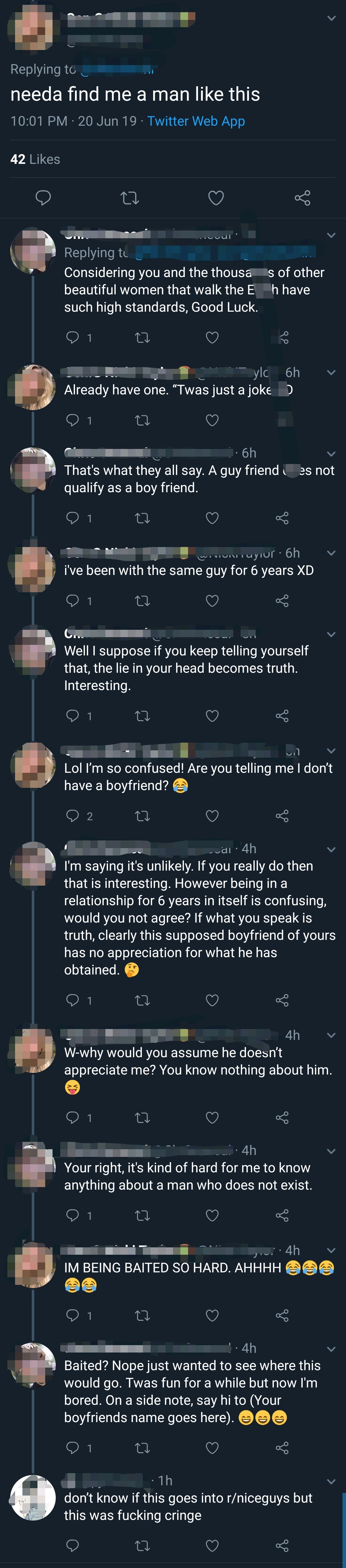
Task: View the 42 Likes list
Action: coord(35,159)
